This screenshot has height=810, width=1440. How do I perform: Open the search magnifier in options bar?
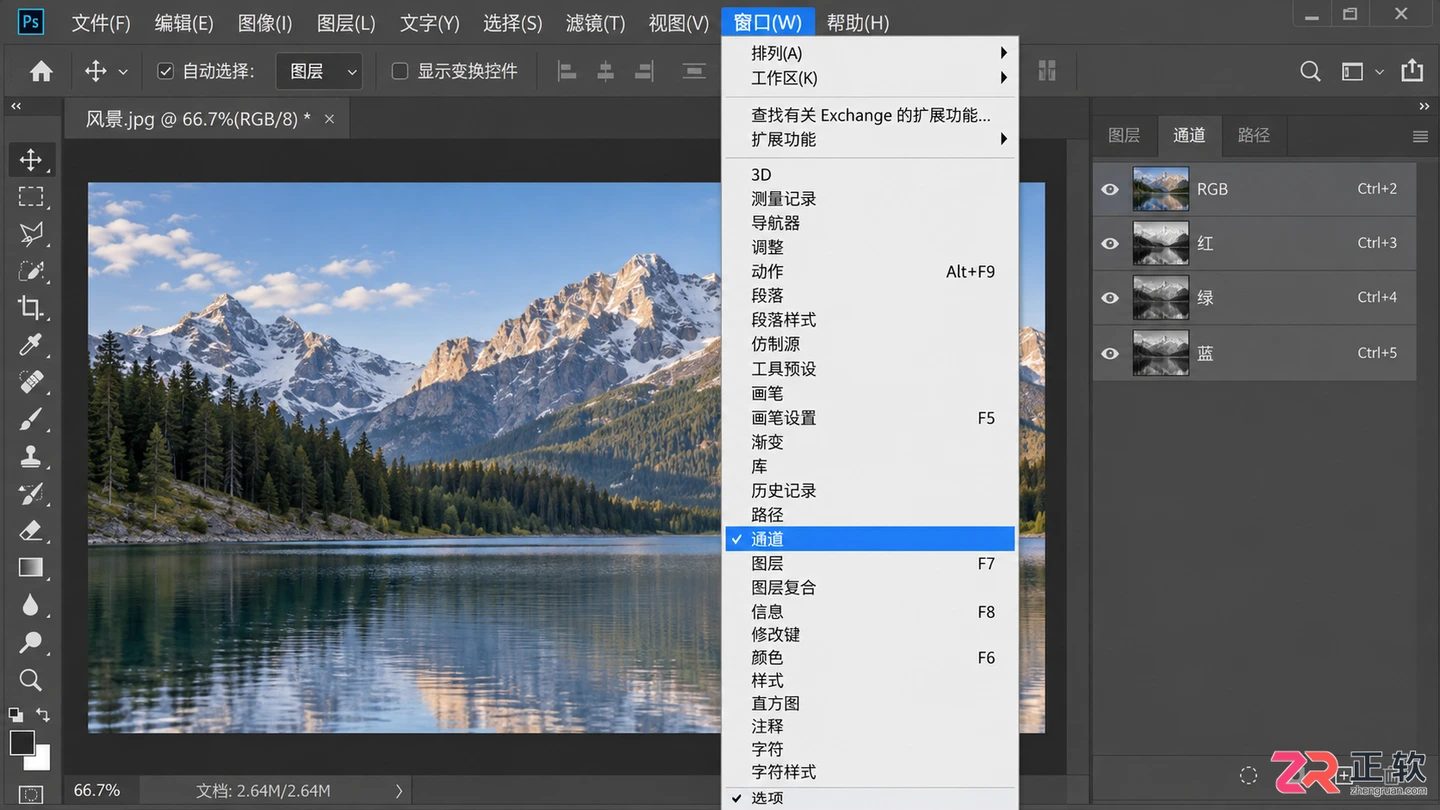pyautogui.click(x=1310, y=71)
